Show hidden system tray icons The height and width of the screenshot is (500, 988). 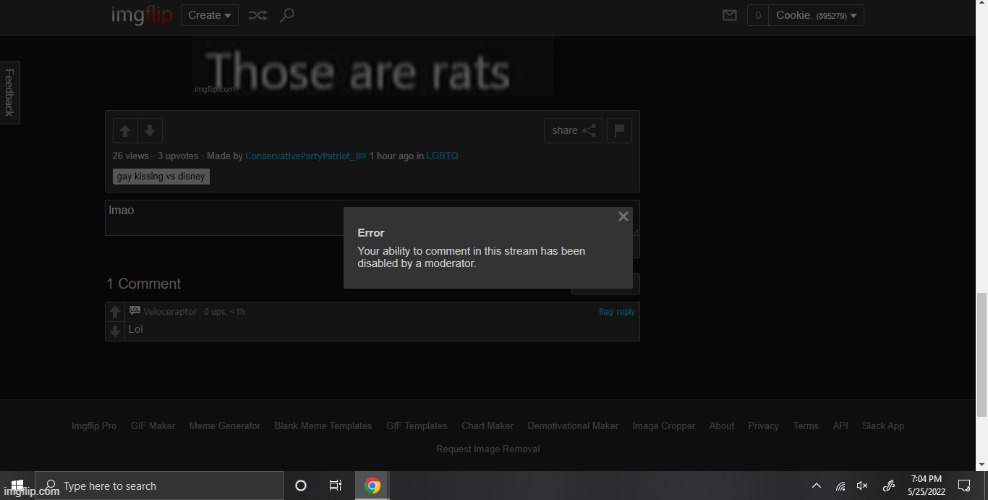(816, 486)
